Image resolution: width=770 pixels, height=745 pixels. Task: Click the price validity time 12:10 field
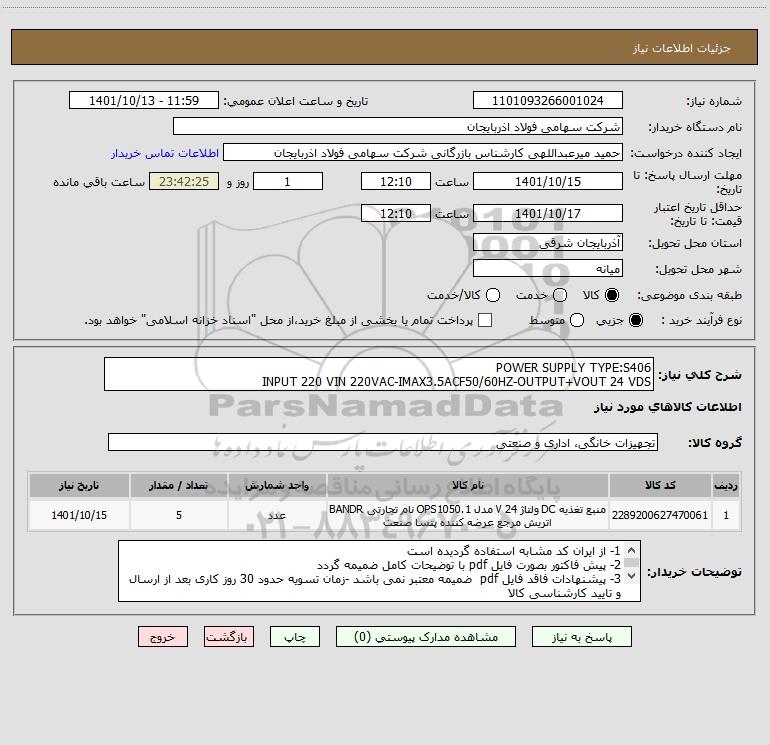(396, 213)
